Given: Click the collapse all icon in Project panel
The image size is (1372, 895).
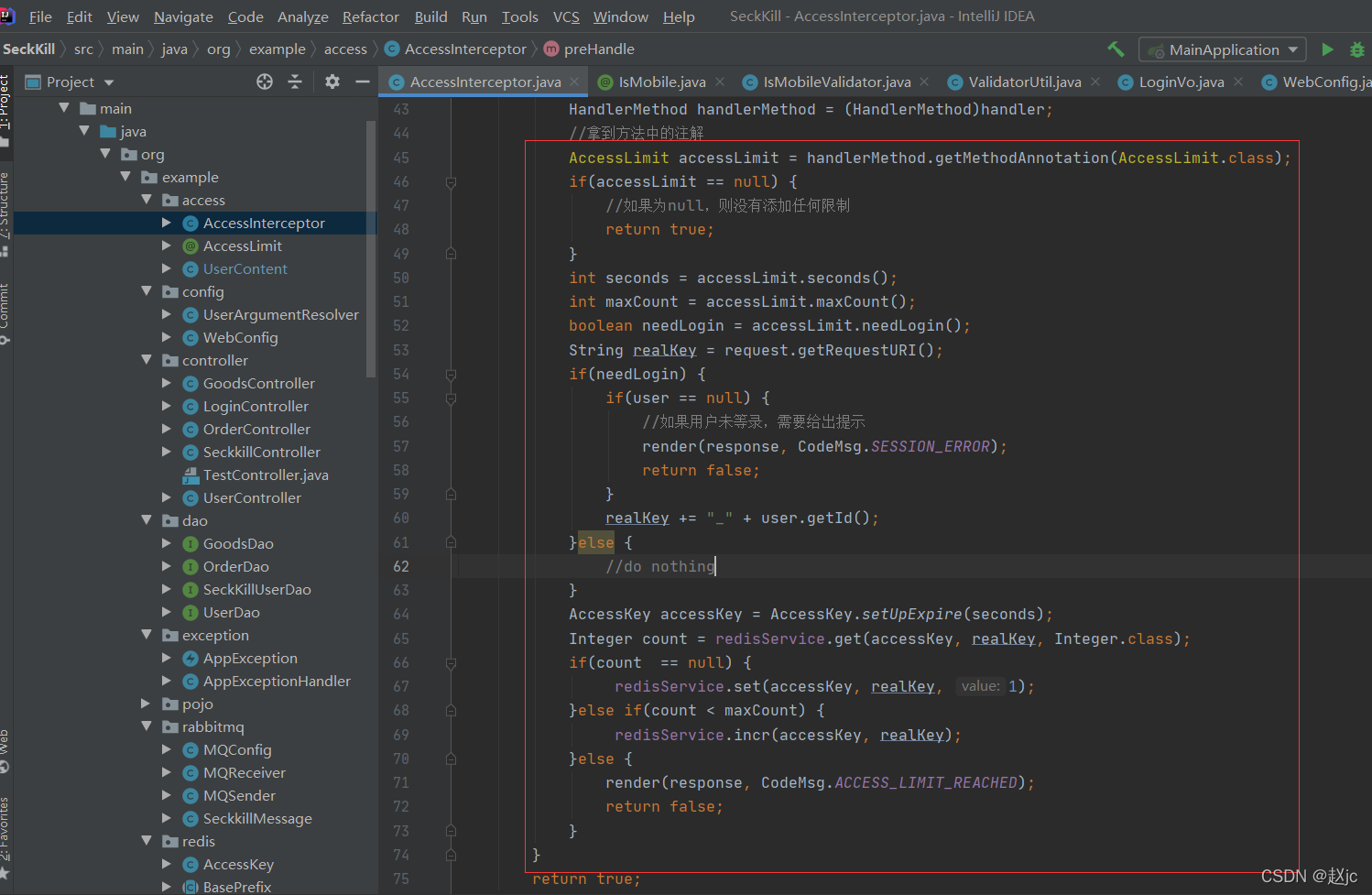Looking at the screenshot, I should point(295,82).
